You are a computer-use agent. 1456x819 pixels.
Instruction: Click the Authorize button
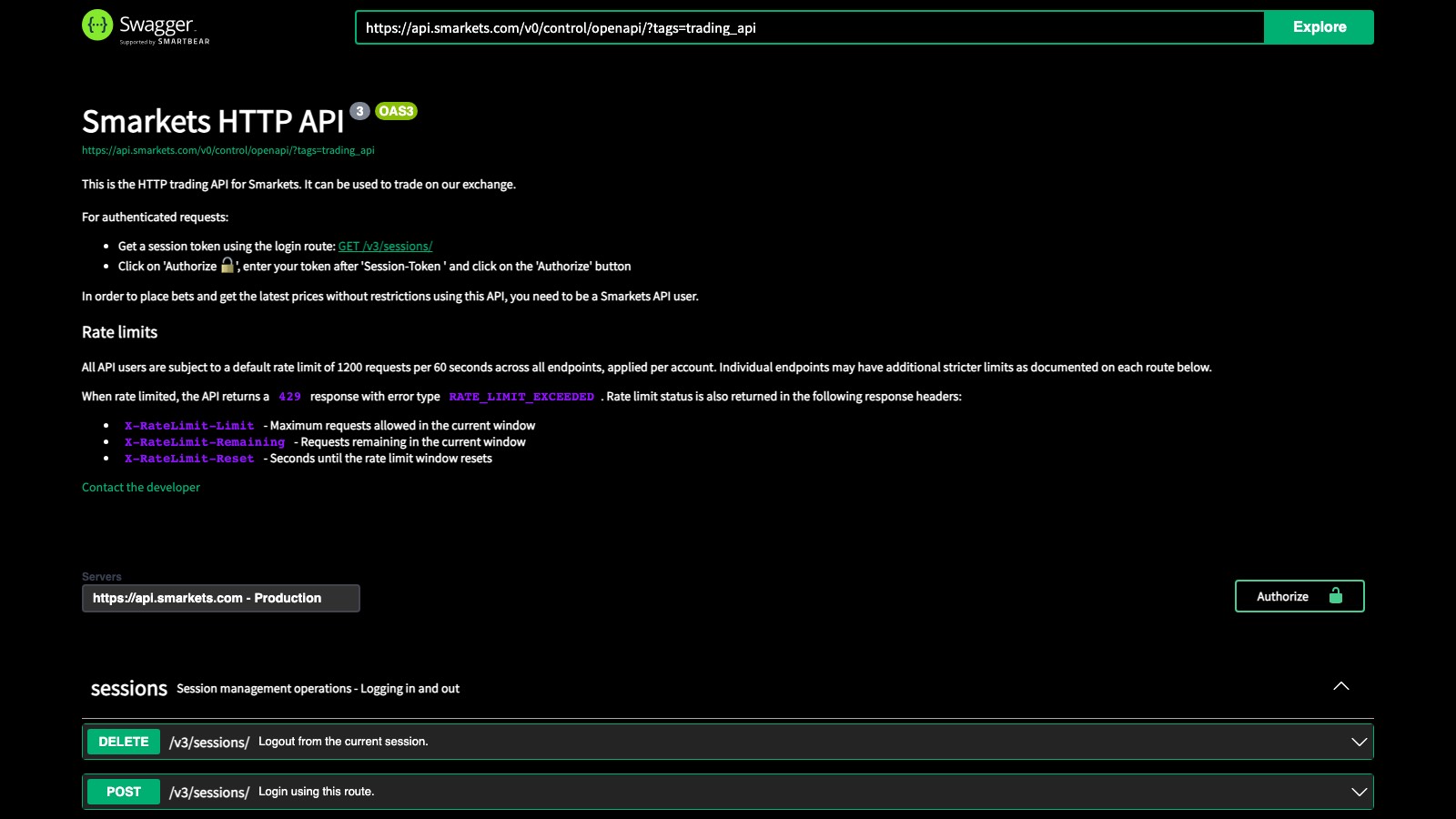pyautogui.click(x=1299, y=596)
